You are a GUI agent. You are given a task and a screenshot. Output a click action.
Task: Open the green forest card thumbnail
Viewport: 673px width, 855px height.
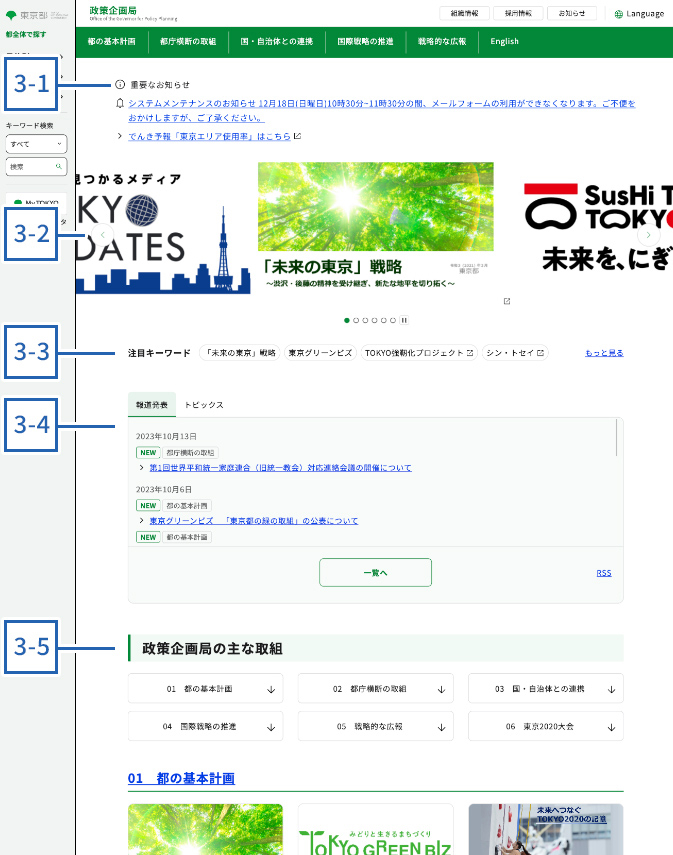click(x=206, y=829)
